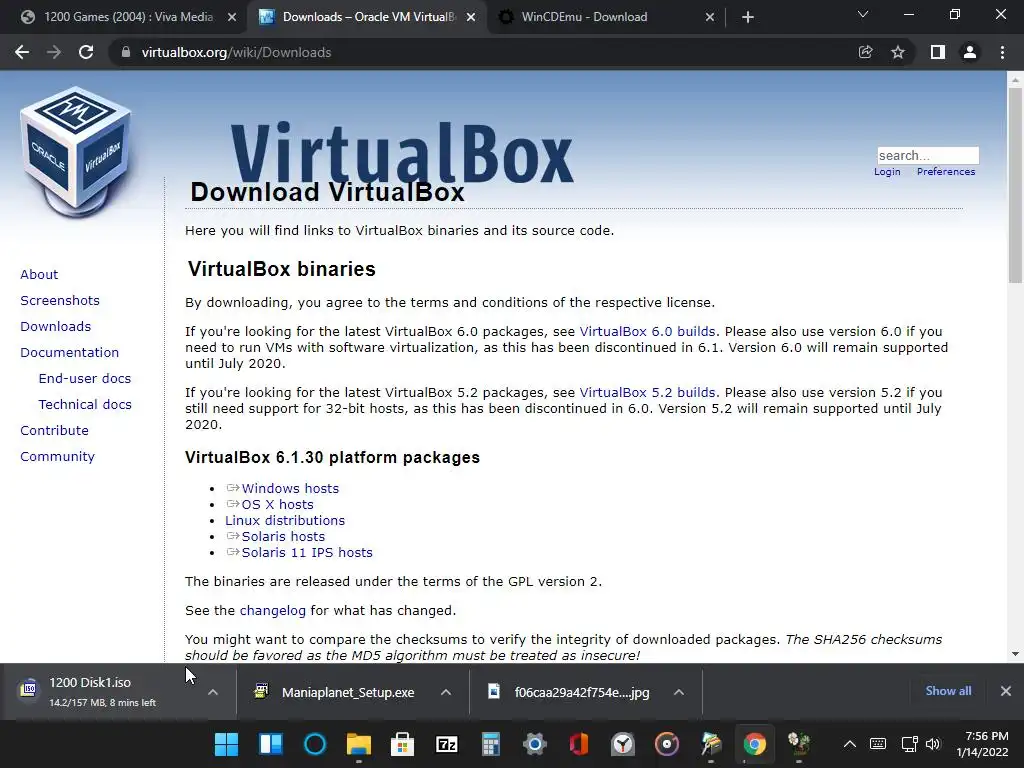Expand options for Maniaplanet_Setup.exe download
1024x768 pixels.
point(446,692)
